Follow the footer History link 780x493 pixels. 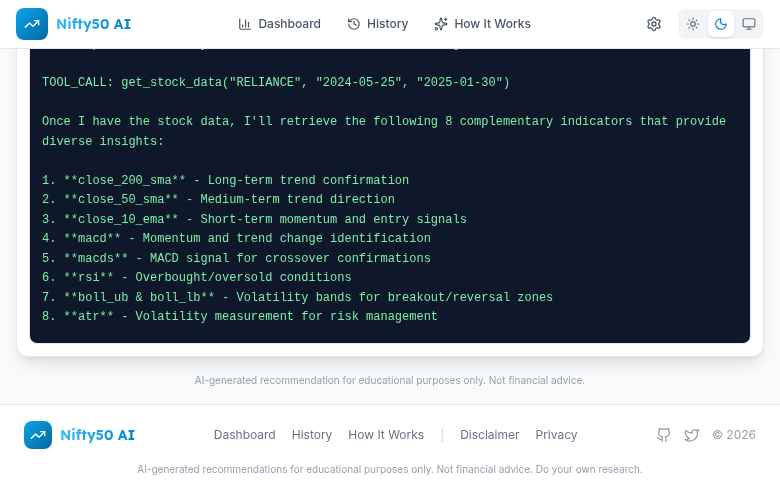click(x=312, y=435)
